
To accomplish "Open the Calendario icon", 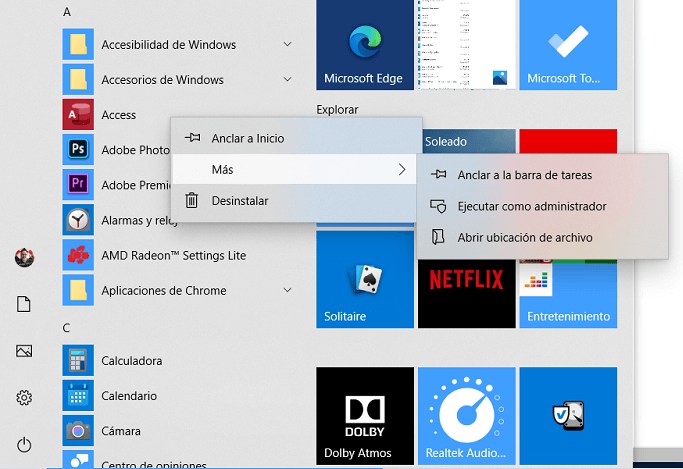I will coord(78,395).
